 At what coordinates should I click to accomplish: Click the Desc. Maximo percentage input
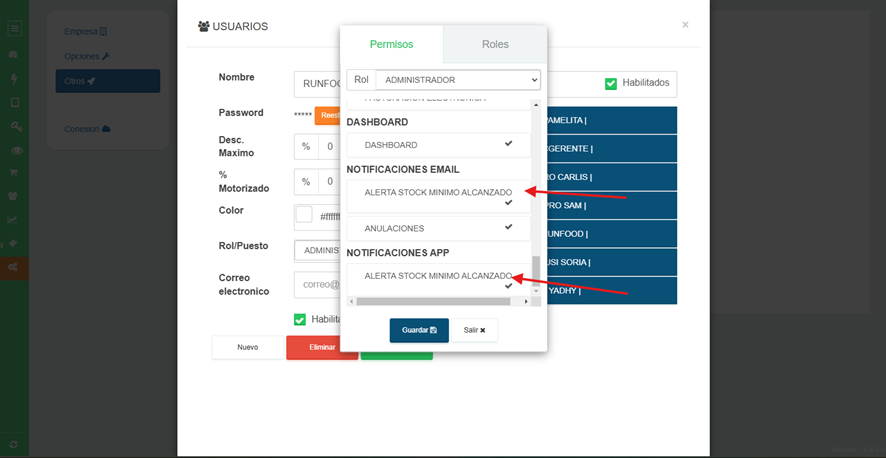pyautogui.click(x=329, y=147)
